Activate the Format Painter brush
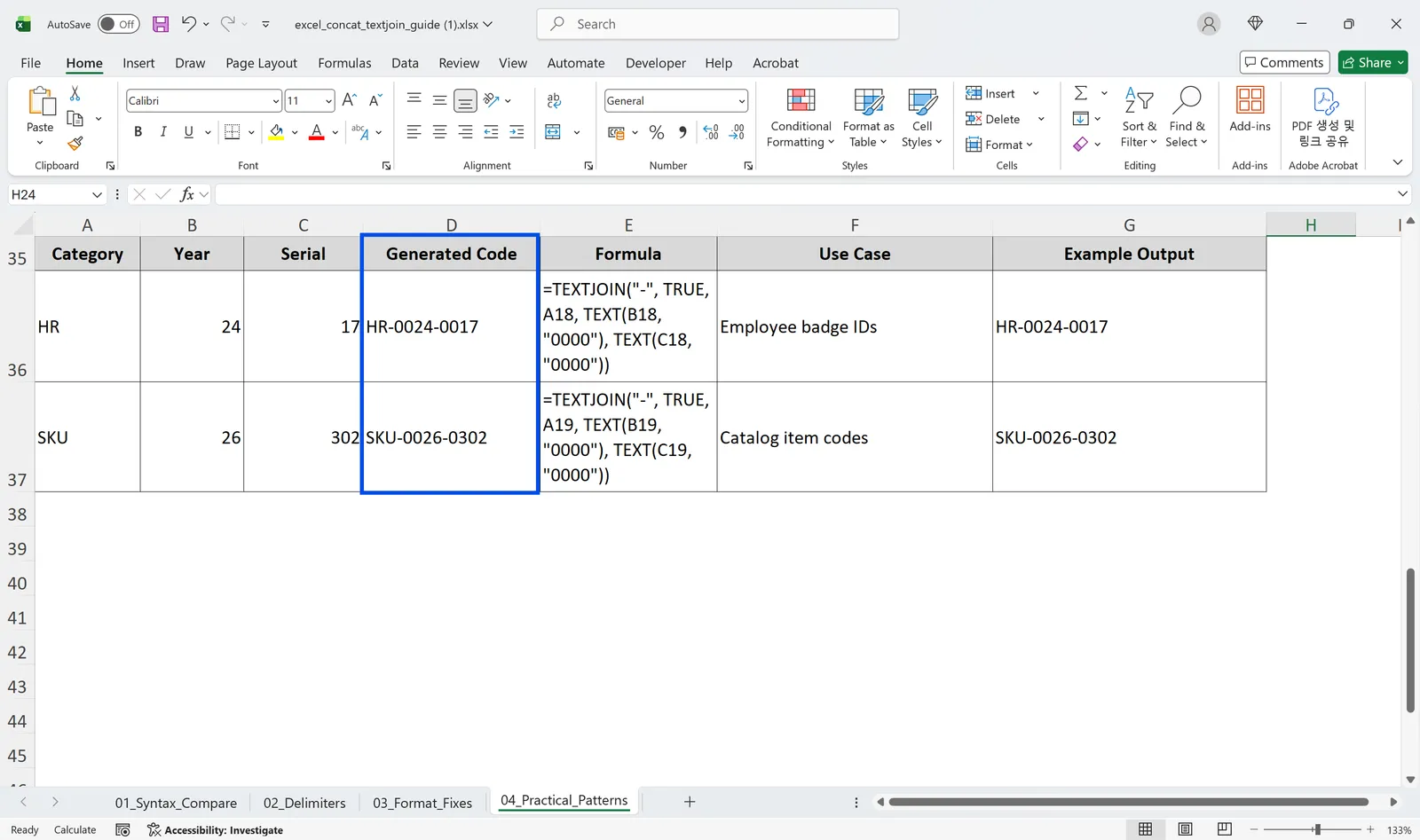The image size is (1420, 840). (x=75, y=143)
